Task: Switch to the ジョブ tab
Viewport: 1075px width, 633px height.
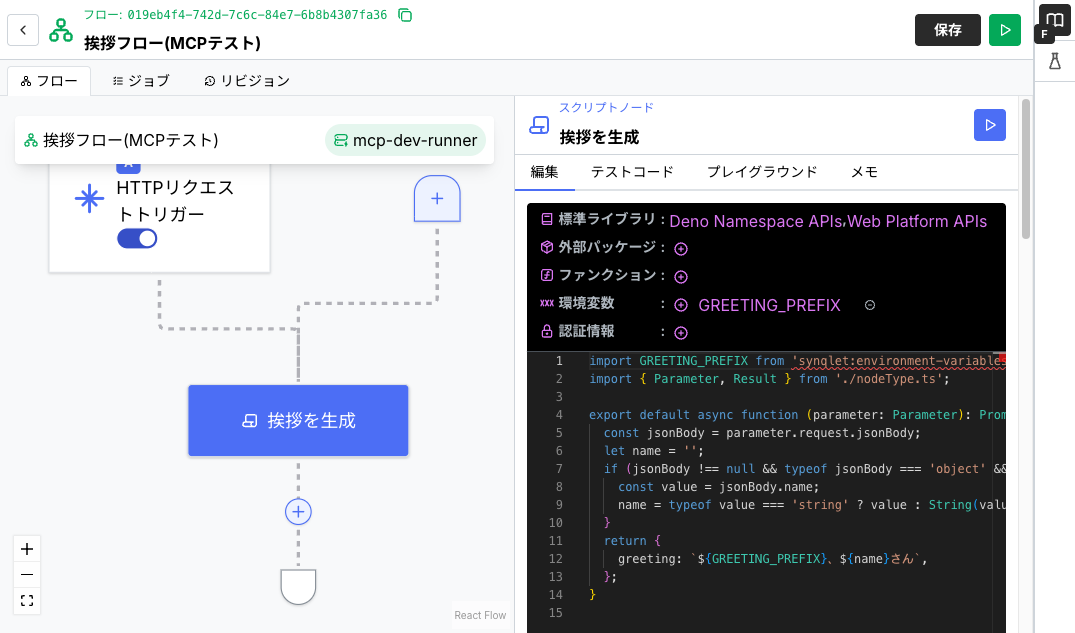Action: [141, 81]
